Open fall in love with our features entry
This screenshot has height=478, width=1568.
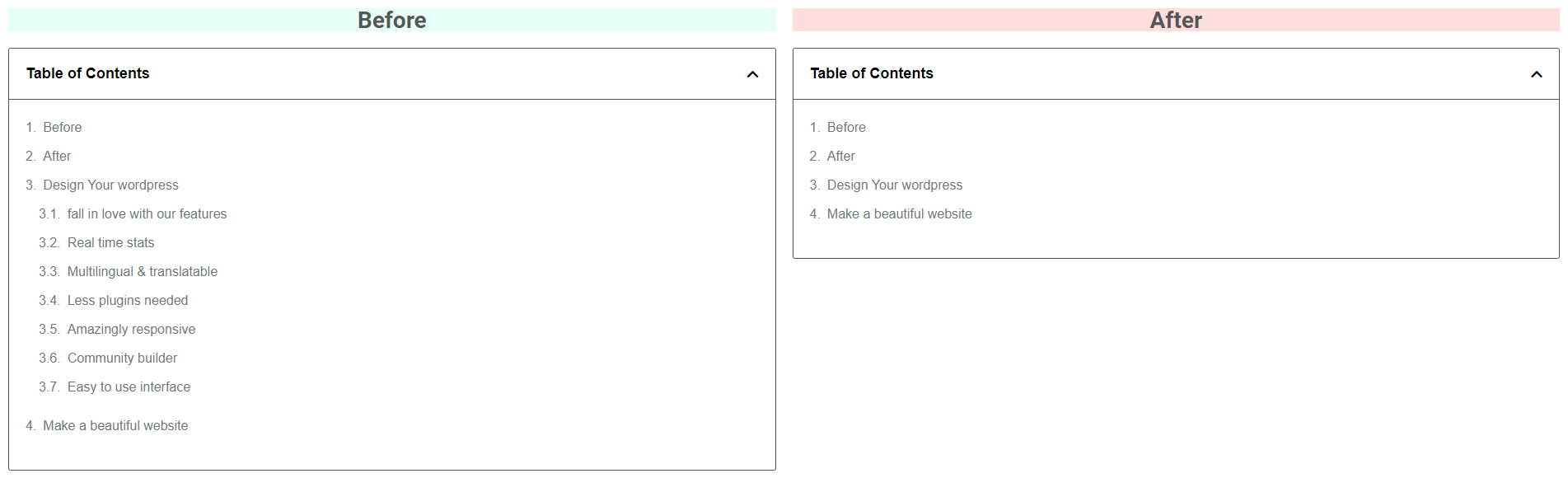click(147, 213)
